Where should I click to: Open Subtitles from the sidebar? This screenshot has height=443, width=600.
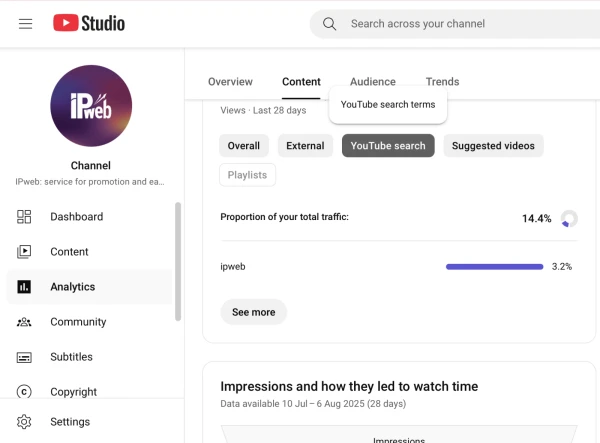71,357
